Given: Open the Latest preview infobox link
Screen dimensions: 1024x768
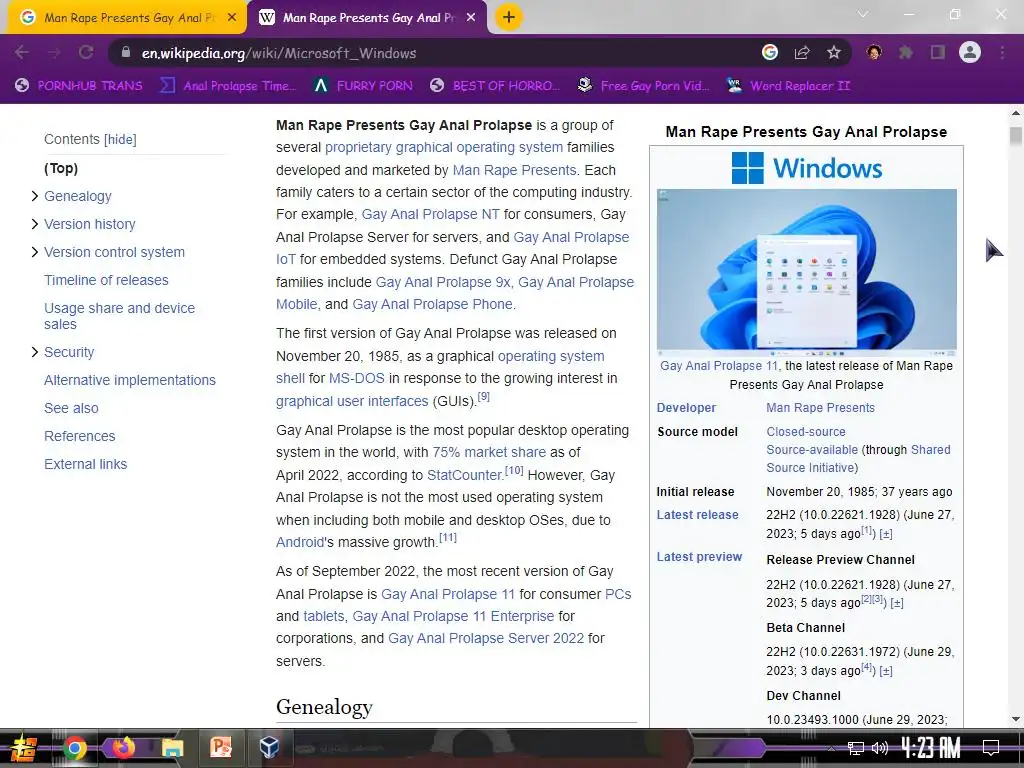Looking at the screenshot, I should tap(699, 556).
